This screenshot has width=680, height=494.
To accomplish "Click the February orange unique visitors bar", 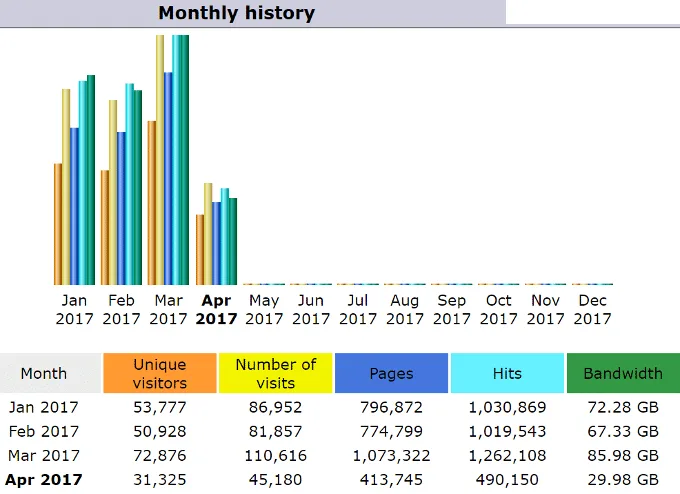I will [x=105, y=228].
